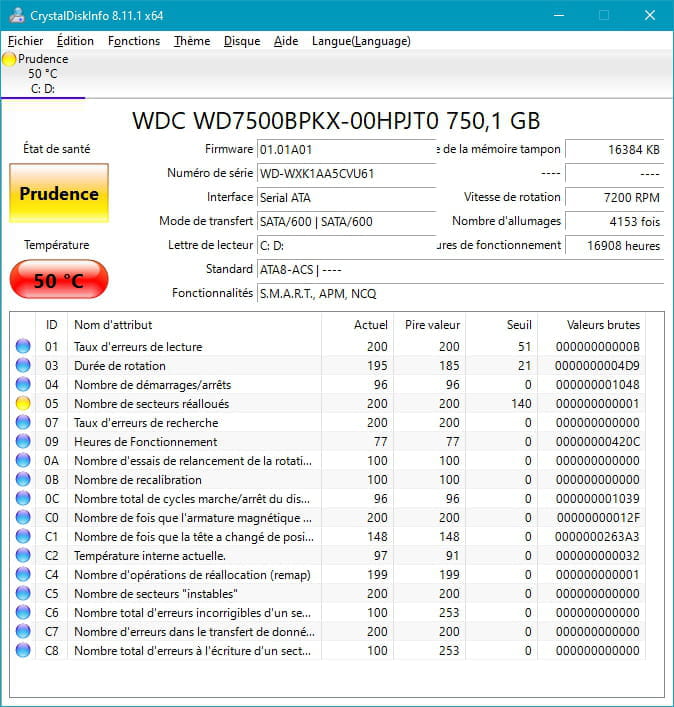Image resolution: width=674 pixels, height=707 pixels.
Task: Select Température interne actuelle. attribute name
Action: [x=150, y=556]
